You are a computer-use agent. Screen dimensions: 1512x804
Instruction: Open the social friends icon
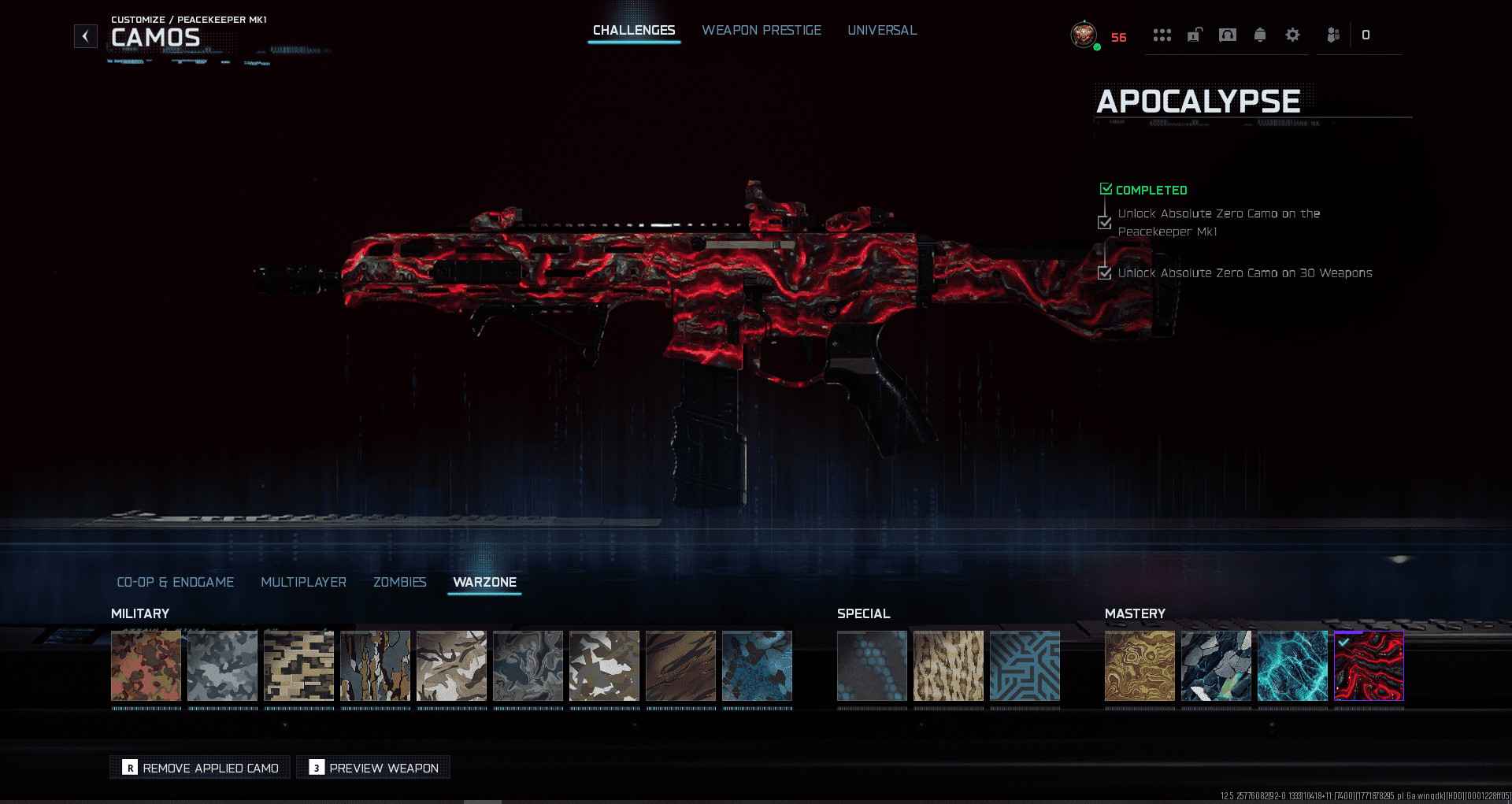click(1333, 35)
